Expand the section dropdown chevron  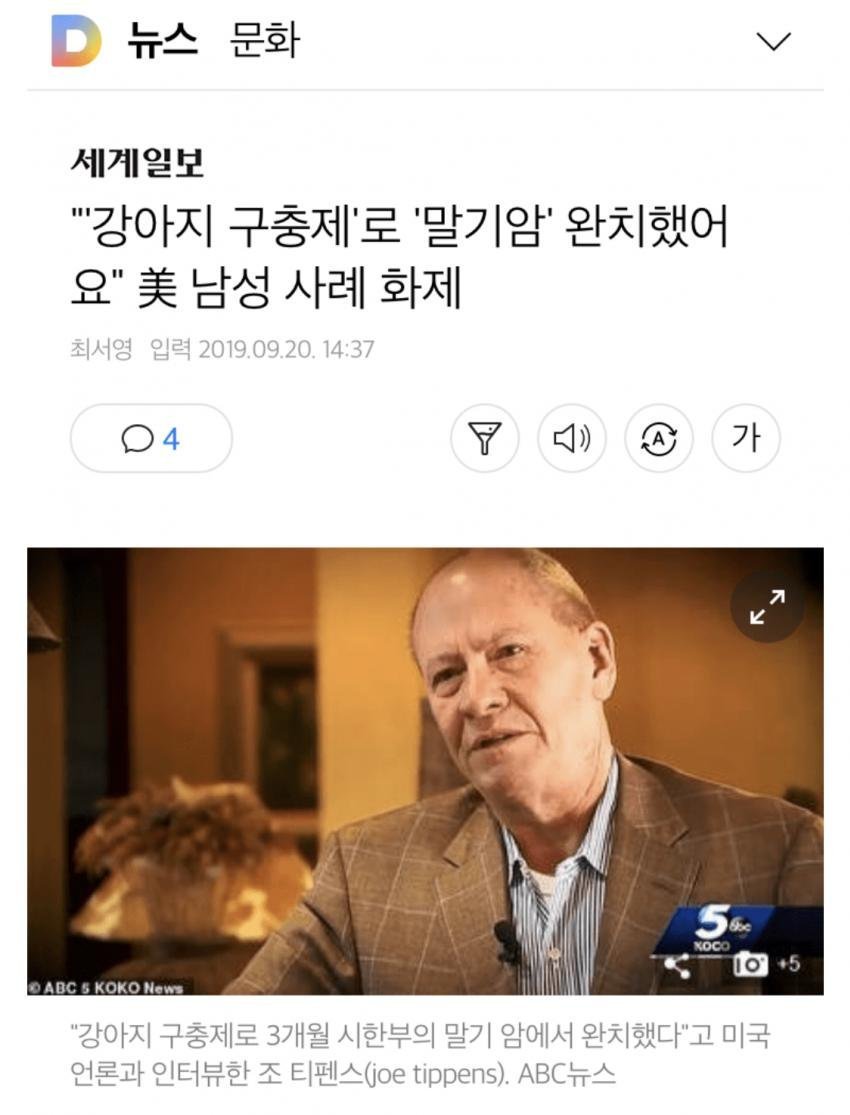coord(773,41)
